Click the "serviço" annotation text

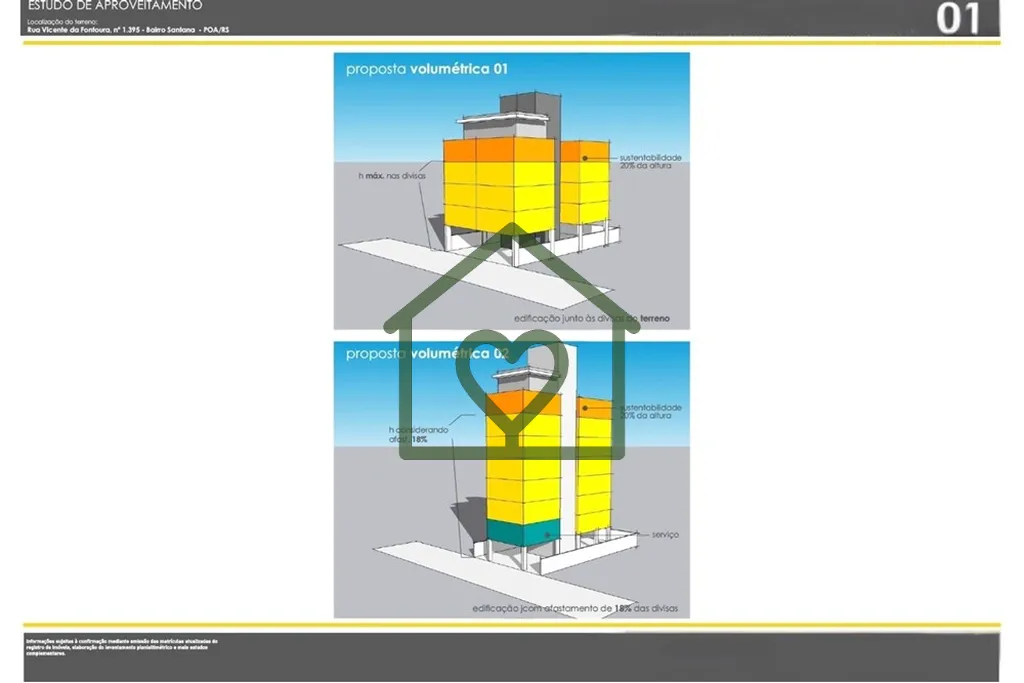pos(665,534)
